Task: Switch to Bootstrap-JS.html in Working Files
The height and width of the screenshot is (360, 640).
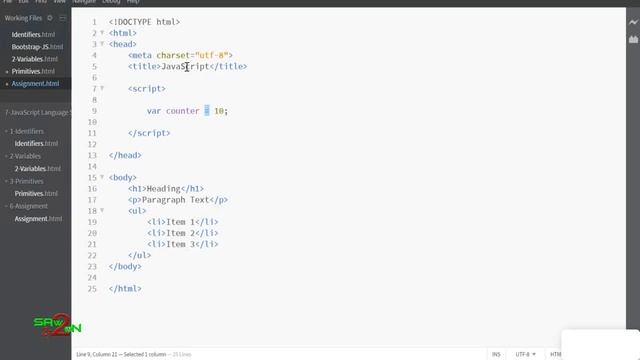Action: [x=37, y=47]
